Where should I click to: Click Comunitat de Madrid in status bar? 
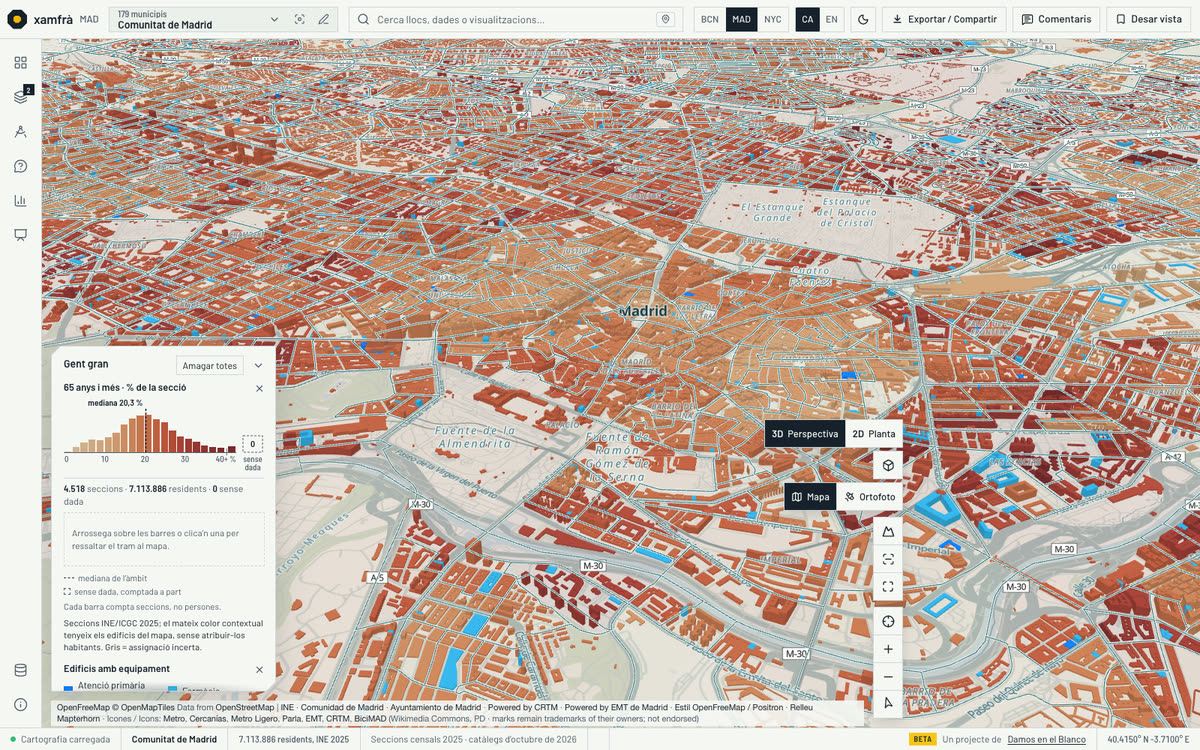(175, 739)
